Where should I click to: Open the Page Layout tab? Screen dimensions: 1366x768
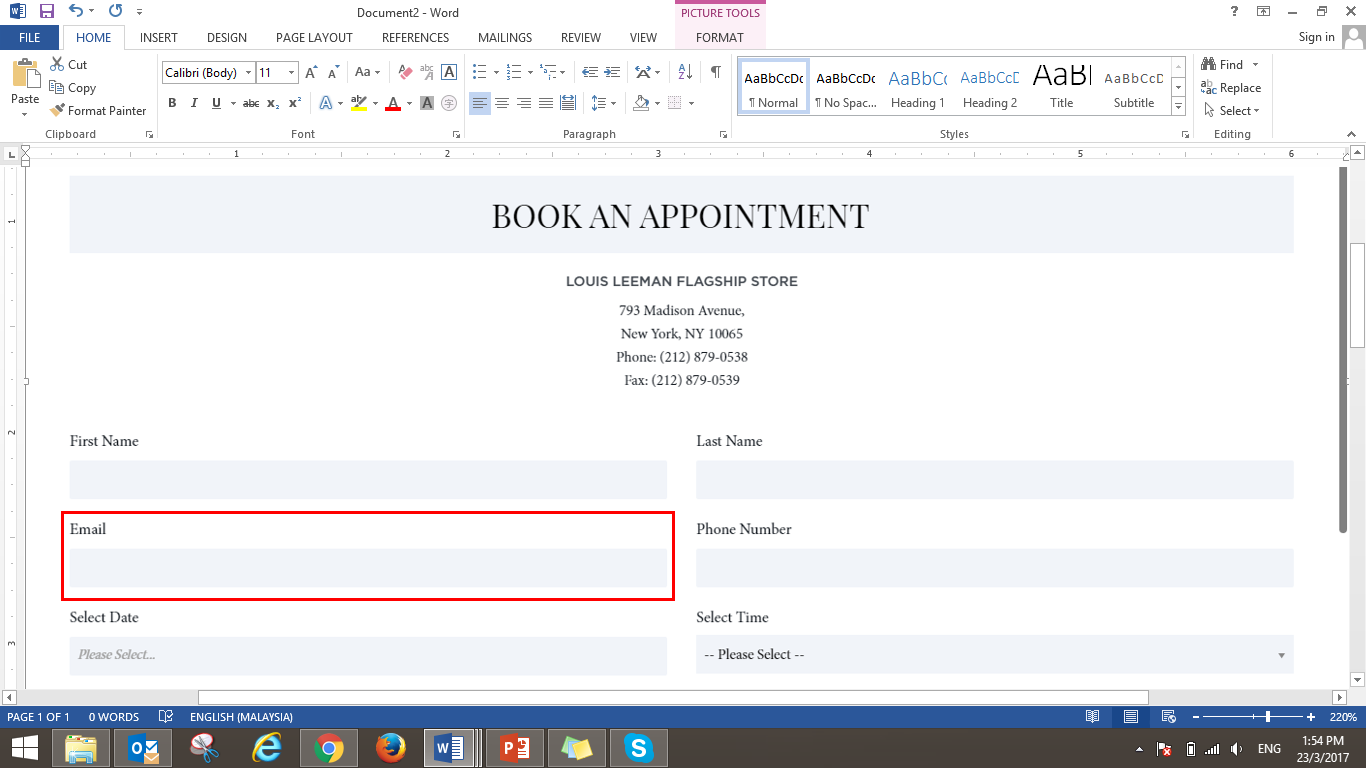pyautogui.click(x=314, y=38)
